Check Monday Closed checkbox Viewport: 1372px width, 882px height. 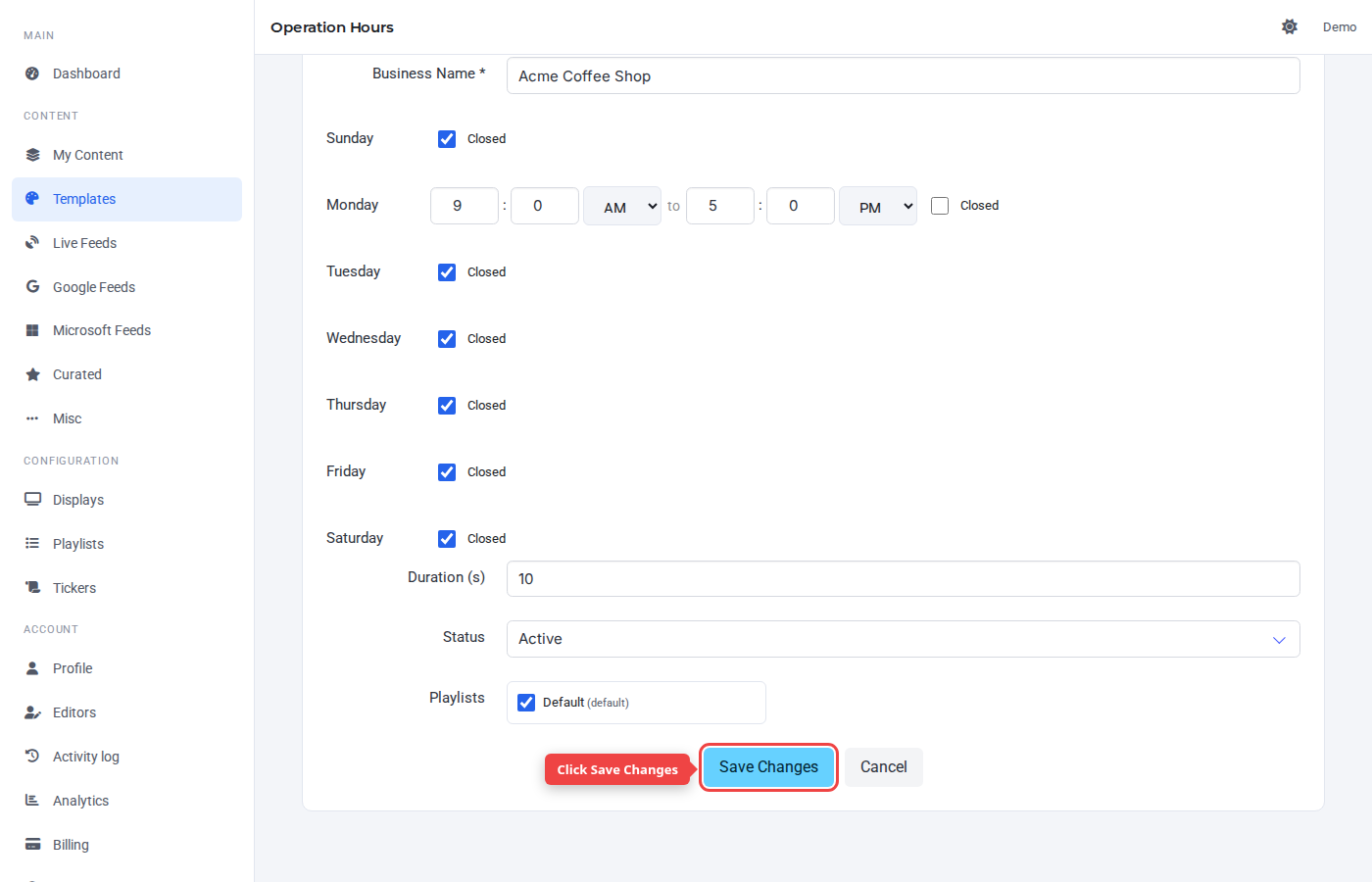click(x=940, y=206)
